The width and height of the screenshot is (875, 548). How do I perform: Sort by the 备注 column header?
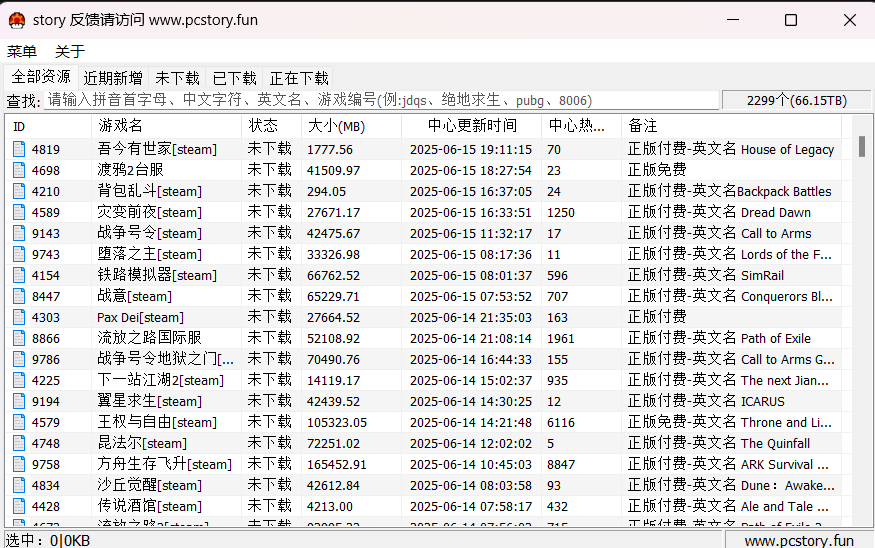pyautogui.click(x=731, y=126)
